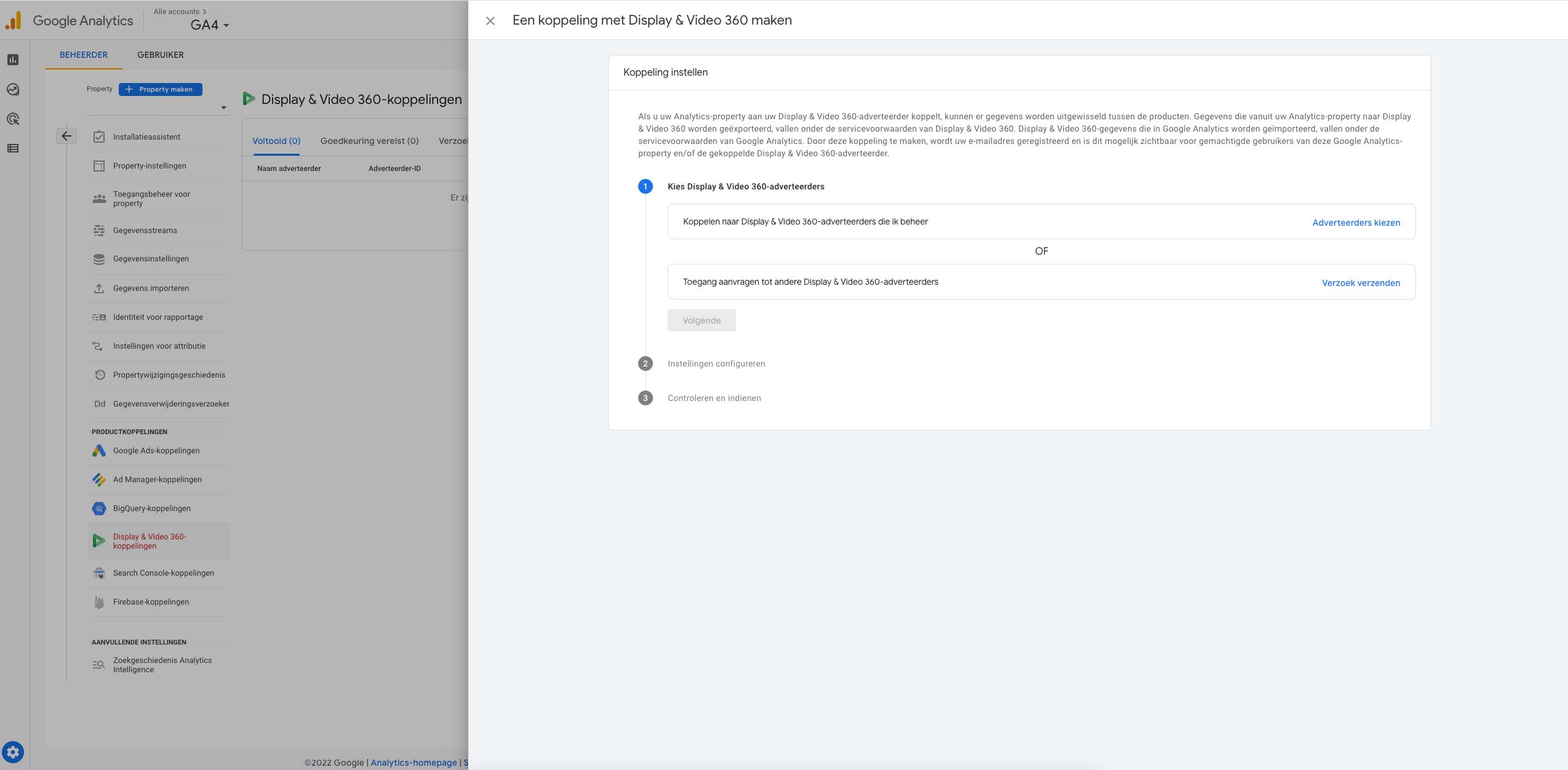Select the Goedkeuring vereist (0) tab

(x=369, y=141)
